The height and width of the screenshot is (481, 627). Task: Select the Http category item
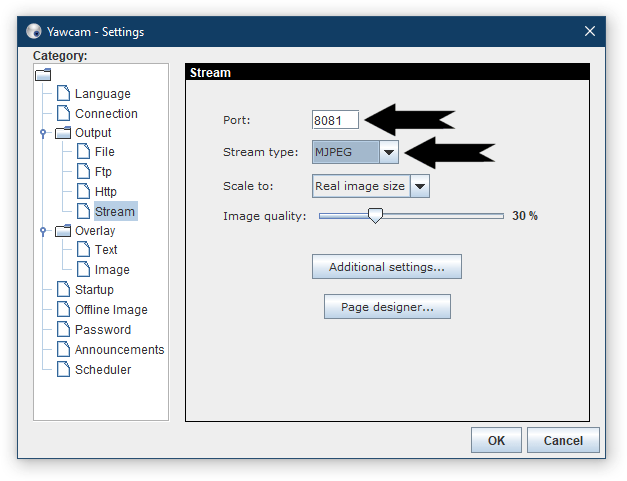click(x=106, y=192)
